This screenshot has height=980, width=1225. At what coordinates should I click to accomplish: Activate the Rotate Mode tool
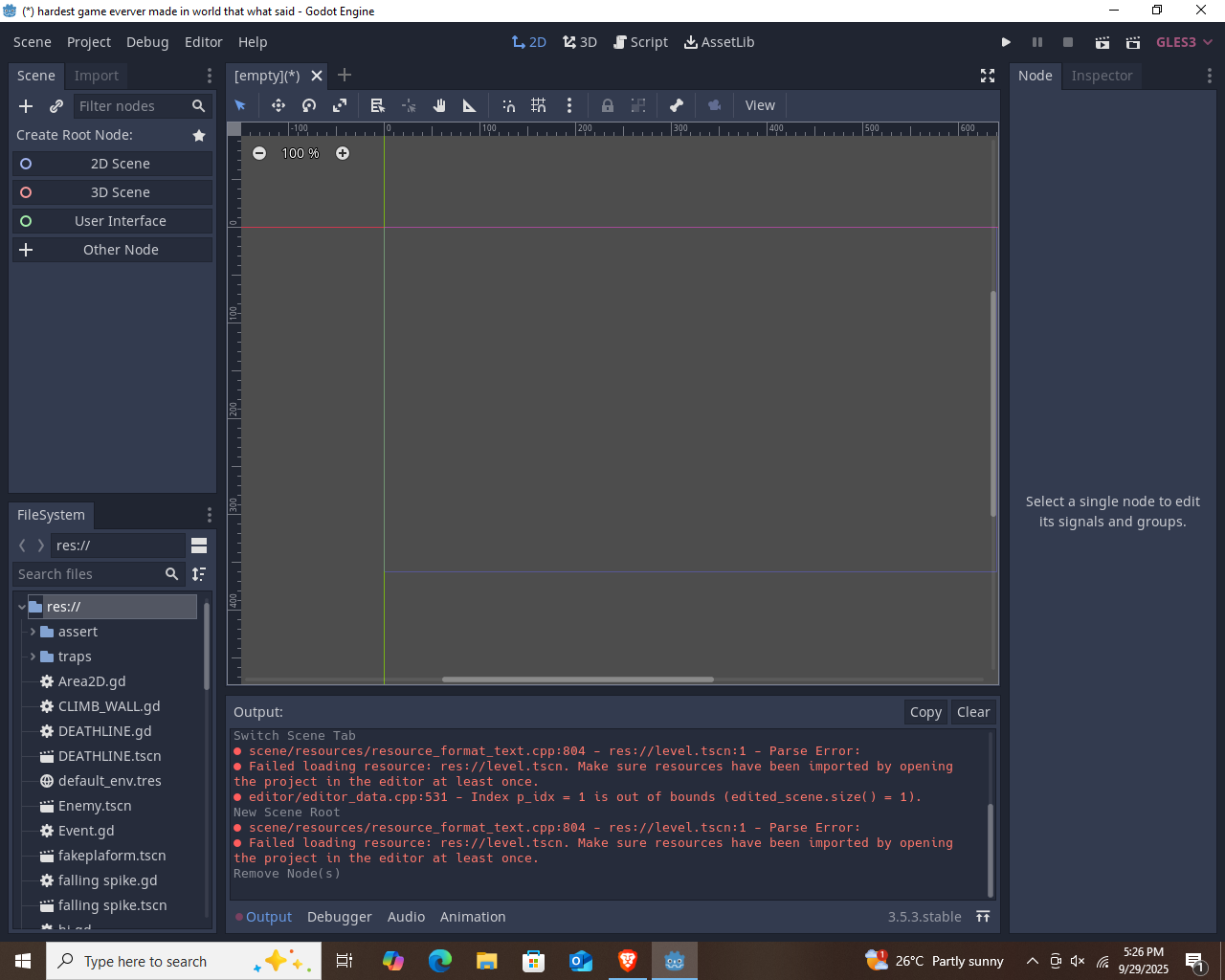pos(309,105)
